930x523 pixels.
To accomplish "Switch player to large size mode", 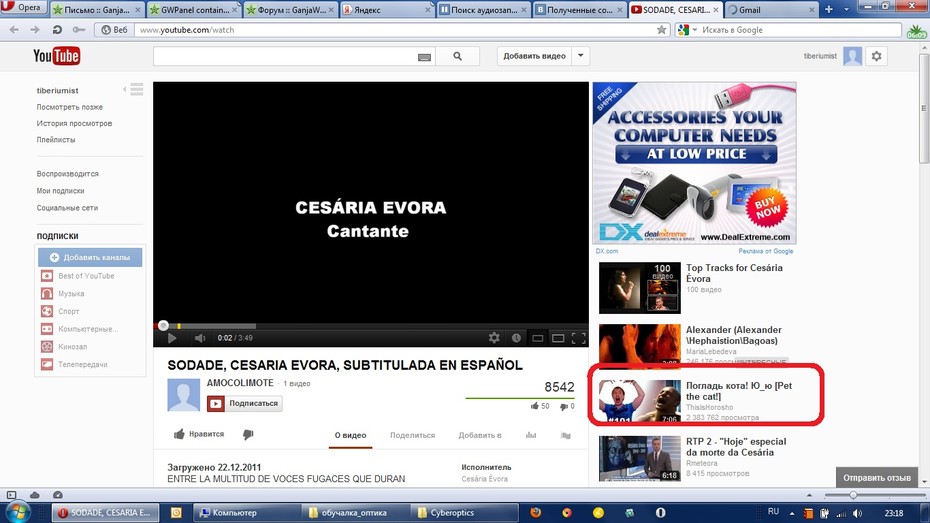I will click(x=558, y=338).
